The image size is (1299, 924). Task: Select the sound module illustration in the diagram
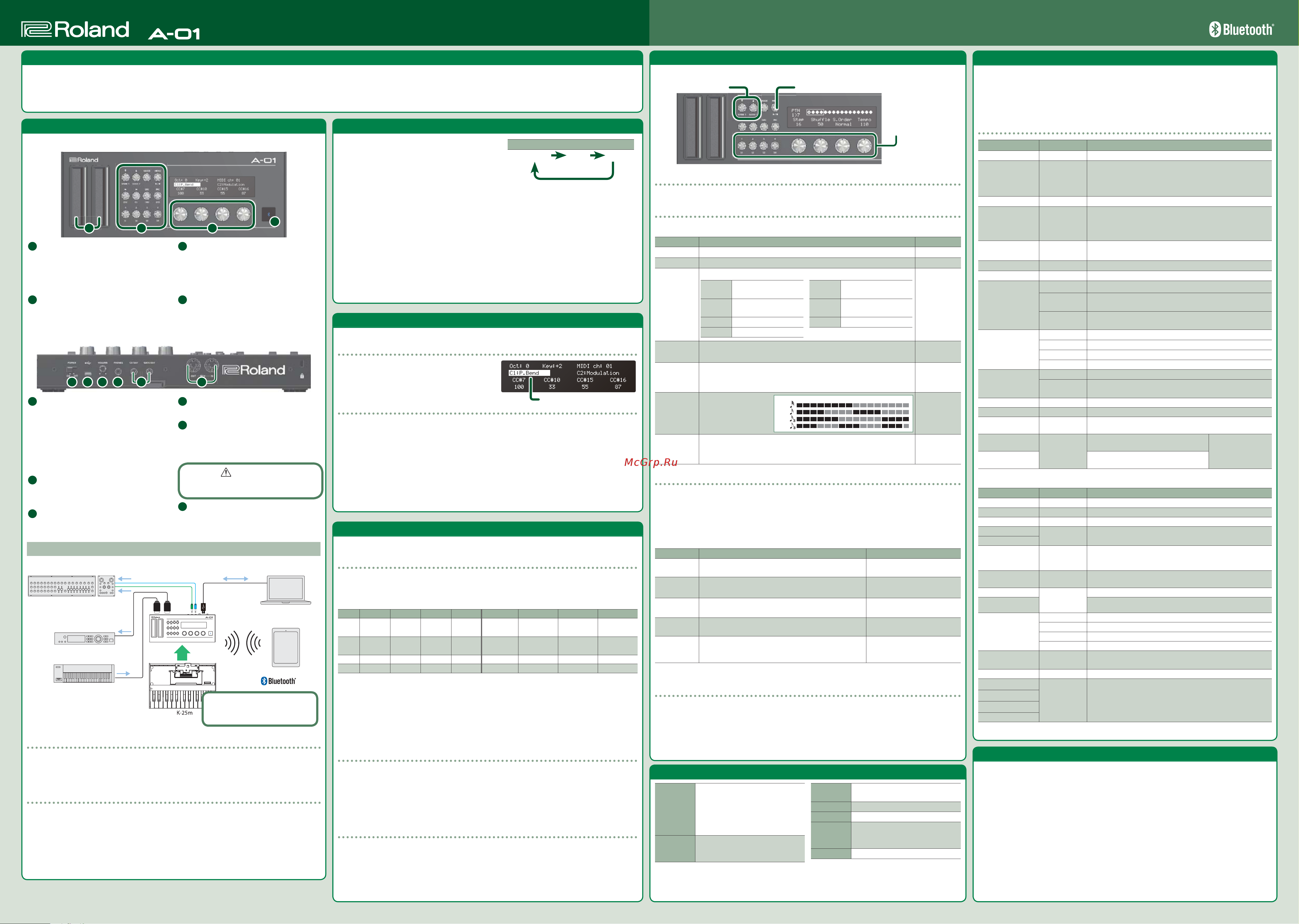click(x=84, y=639)
